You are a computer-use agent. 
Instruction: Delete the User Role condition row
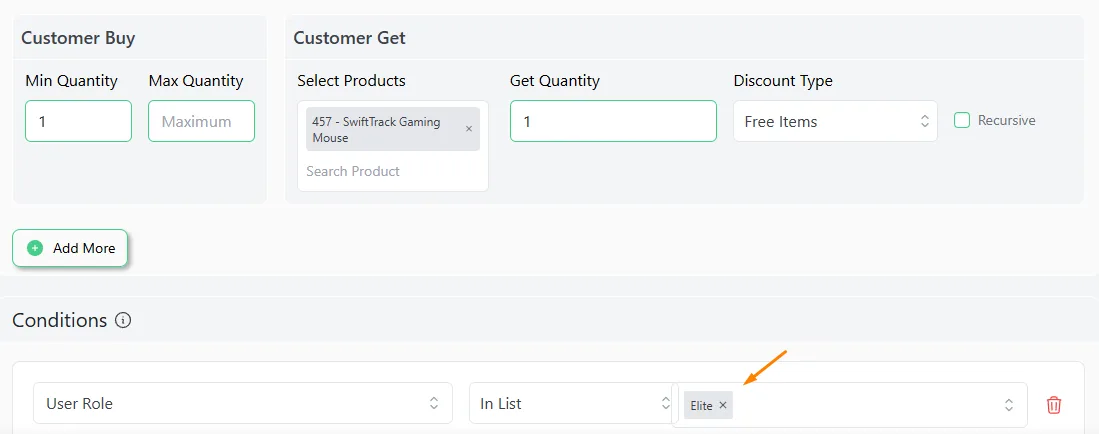point(1053,405)
